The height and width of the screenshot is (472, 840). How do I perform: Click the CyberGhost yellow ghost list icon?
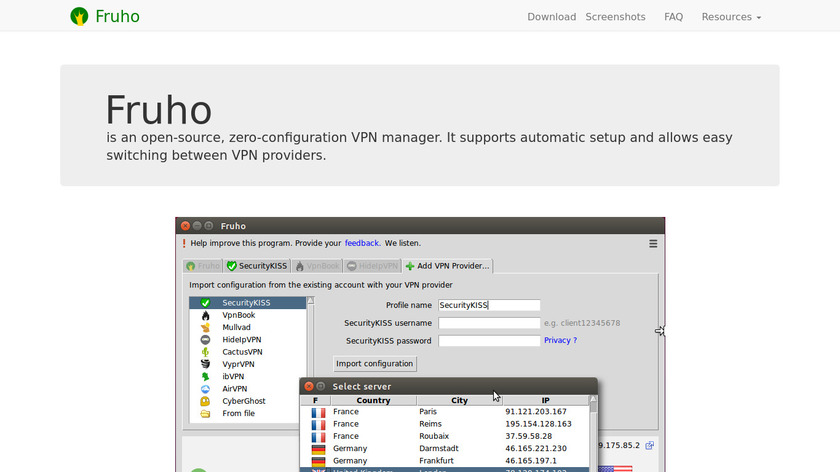click(205, 401)
